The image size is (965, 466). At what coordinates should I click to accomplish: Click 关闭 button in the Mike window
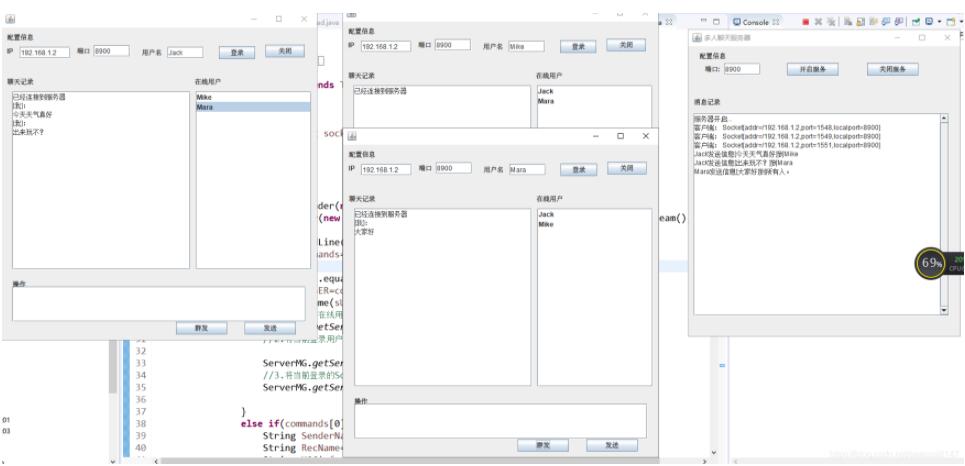pos(626,45)
